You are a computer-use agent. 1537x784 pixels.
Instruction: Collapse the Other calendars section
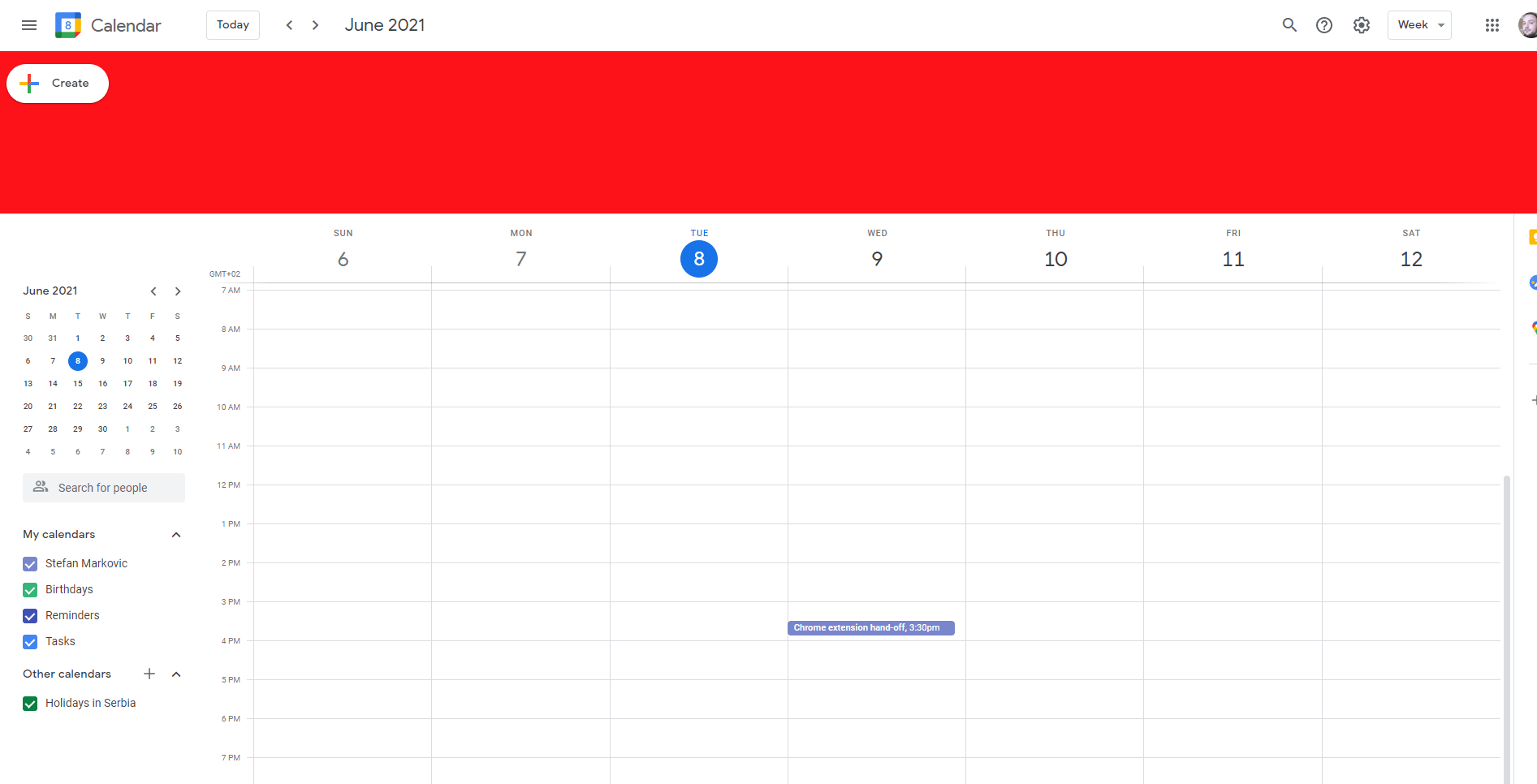point(176,674)
